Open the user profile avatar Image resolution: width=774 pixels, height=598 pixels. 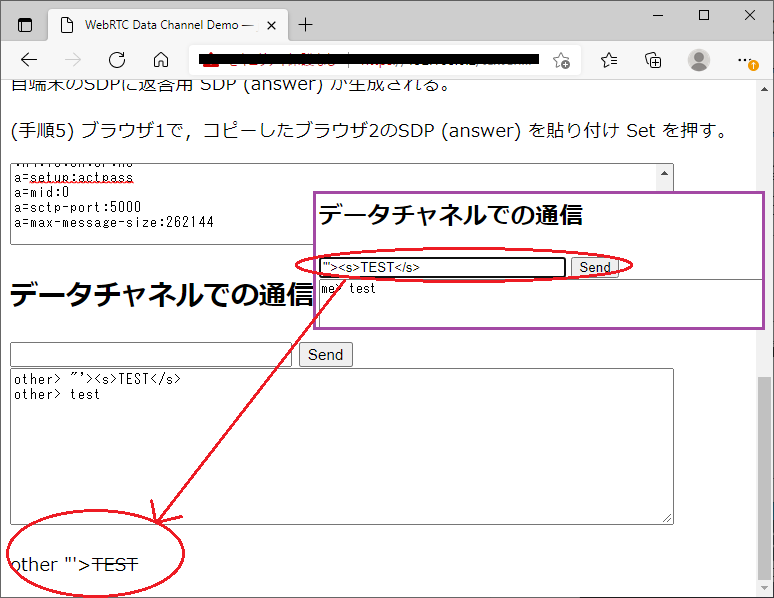[698, 60]
